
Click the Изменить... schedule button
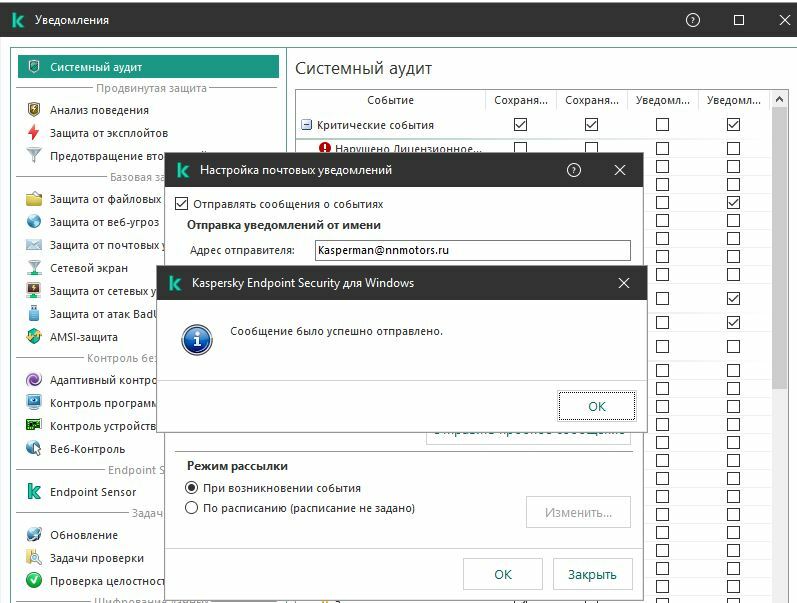click(578, 512)
